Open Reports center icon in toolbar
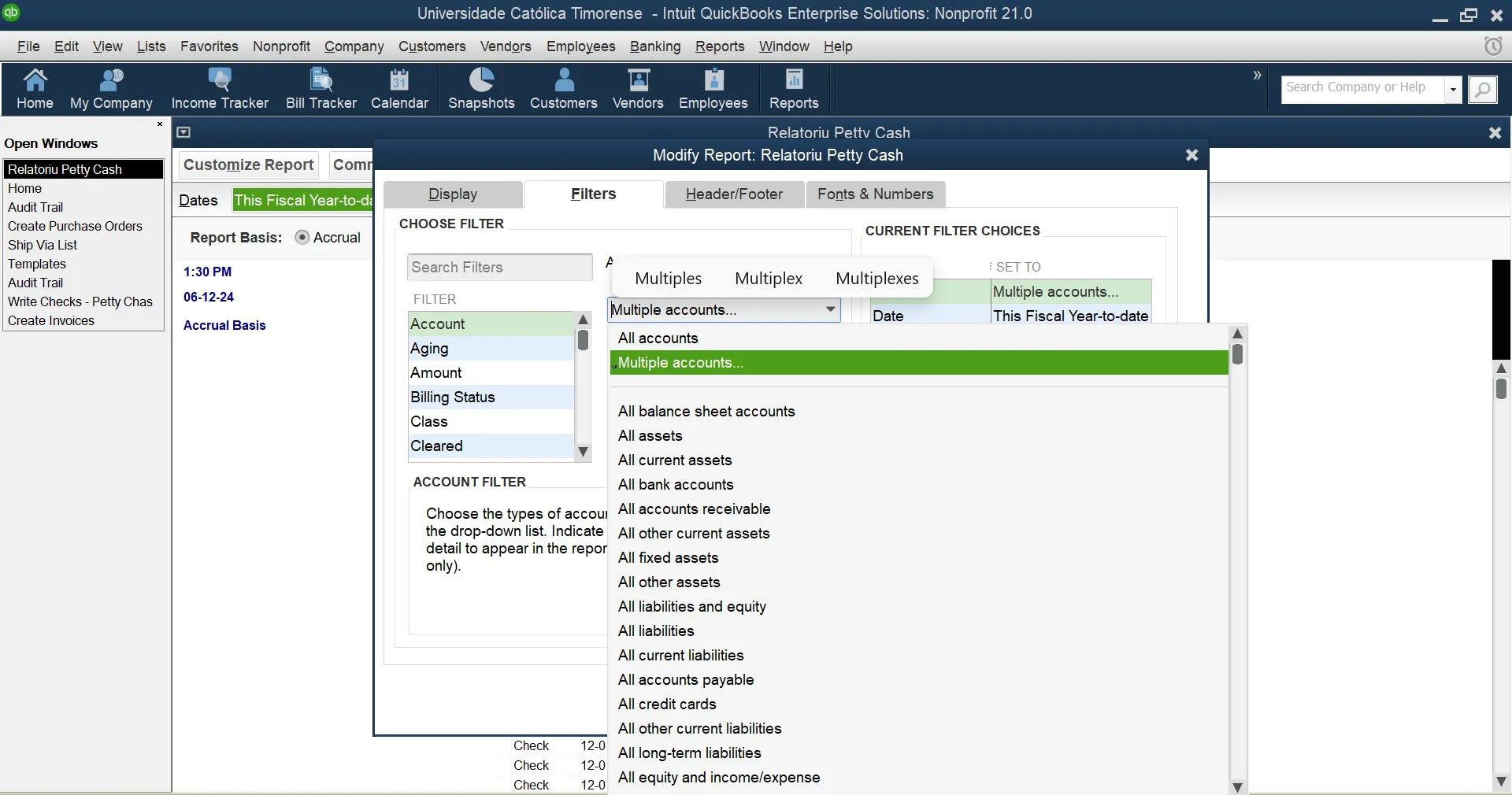The width and height of the screenshot is (1512, 795). tap(794, 89)
